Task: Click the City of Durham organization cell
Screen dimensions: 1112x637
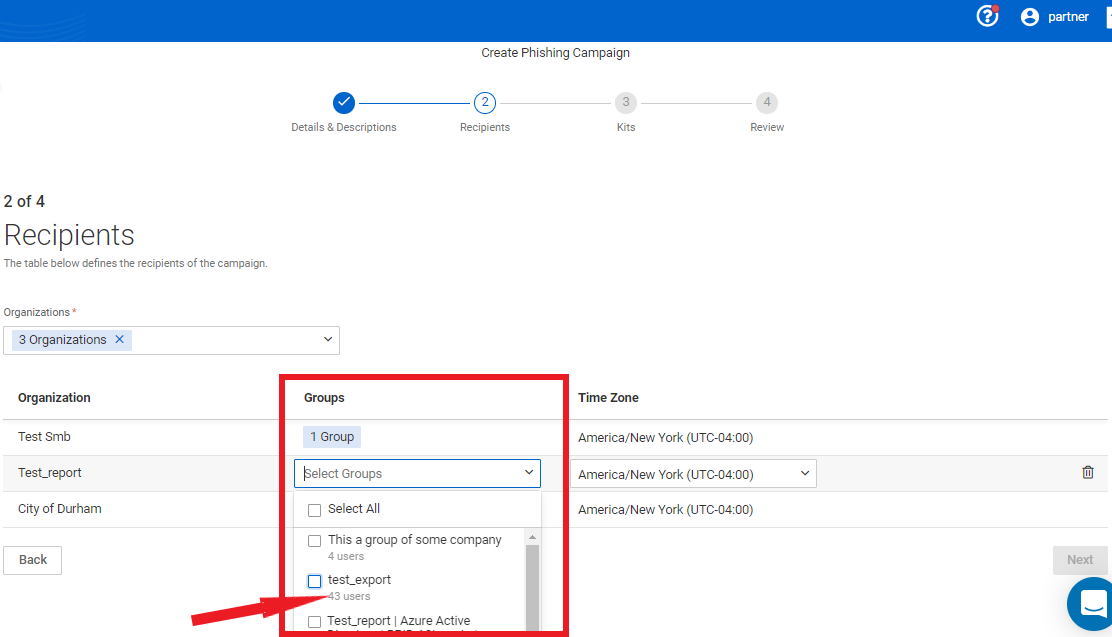Action: 60,509
